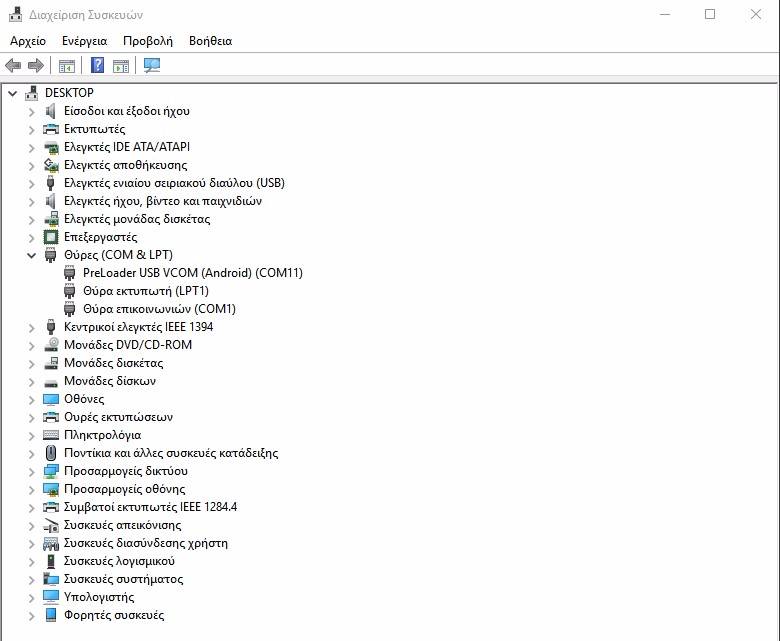
Task: Open the Προβολή menu
Action: [148, 41]
